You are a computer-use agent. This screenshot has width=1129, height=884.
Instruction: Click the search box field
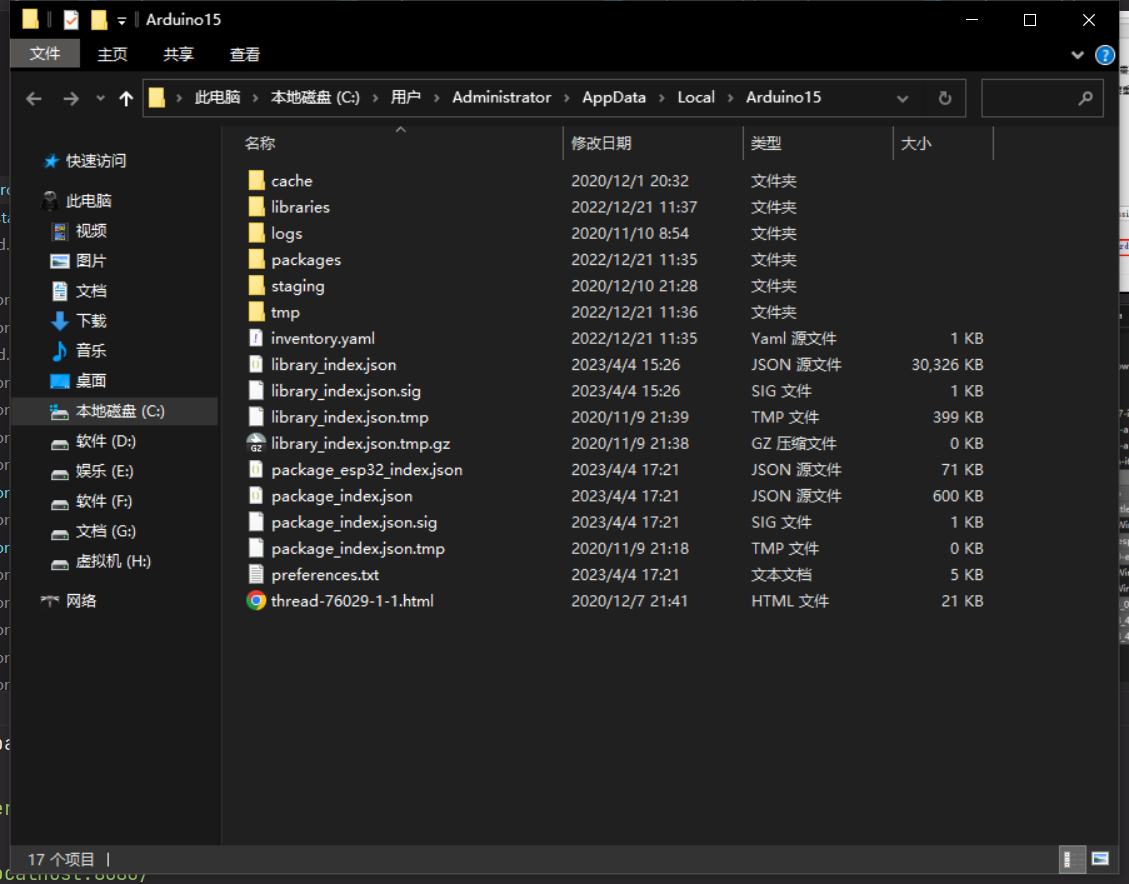pyautogui.click(x=1030, y=98)
